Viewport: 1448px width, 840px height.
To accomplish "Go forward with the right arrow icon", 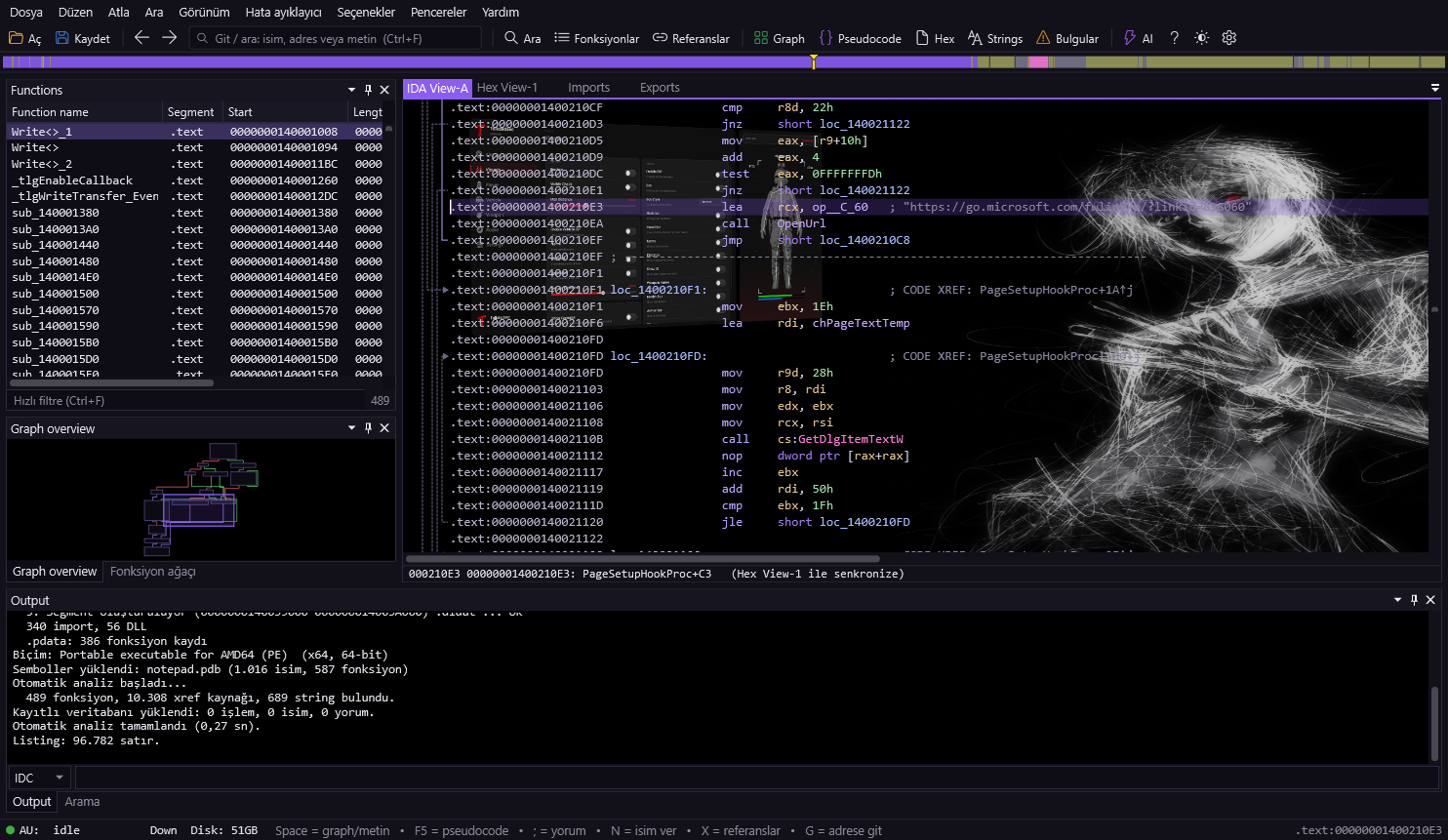I will [x=169, y=38].
